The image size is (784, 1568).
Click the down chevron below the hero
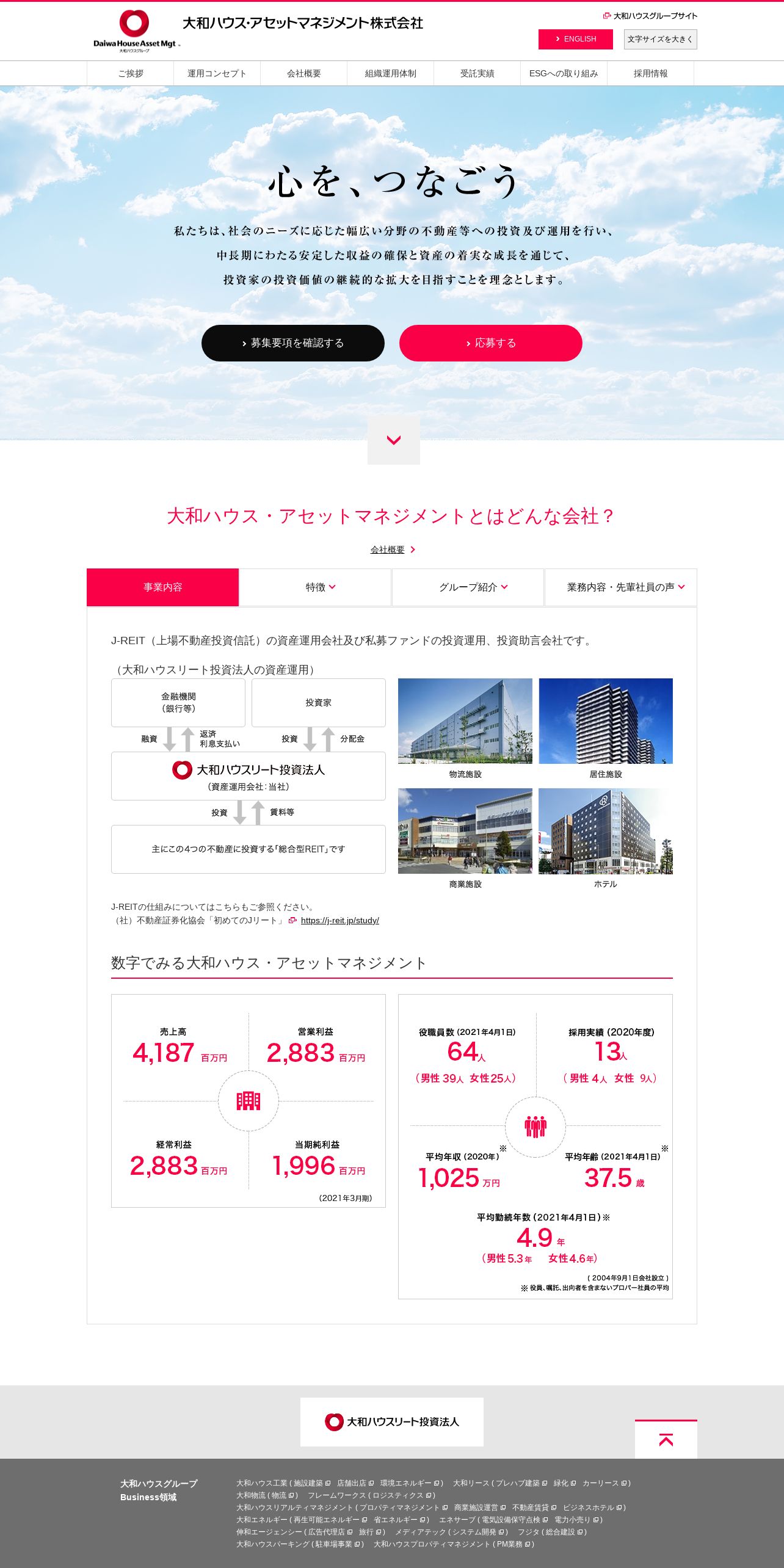click(x=394, y=440)
